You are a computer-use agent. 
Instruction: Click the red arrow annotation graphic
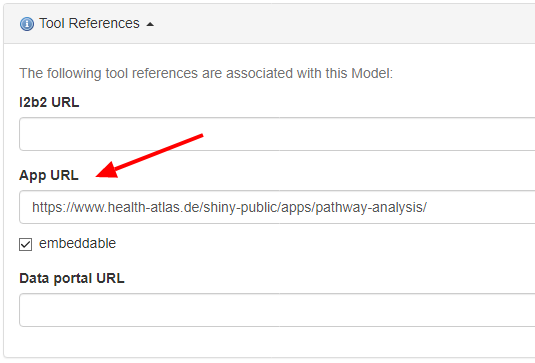point(149,156)
